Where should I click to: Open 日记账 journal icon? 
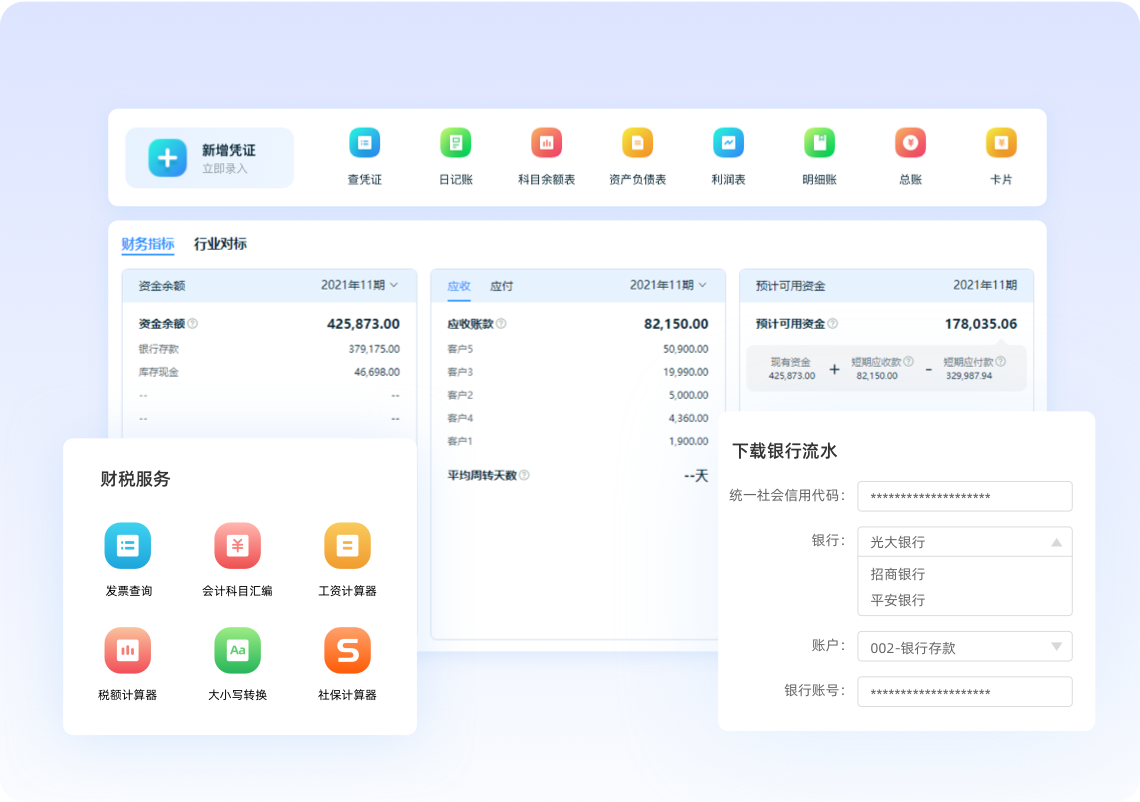pyautogui.click(x=455, y=143)
